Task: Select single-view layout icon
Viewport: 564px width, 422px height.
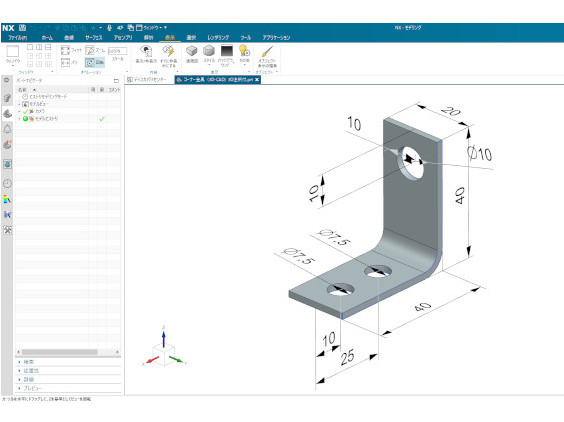Action: click(30, 47)
